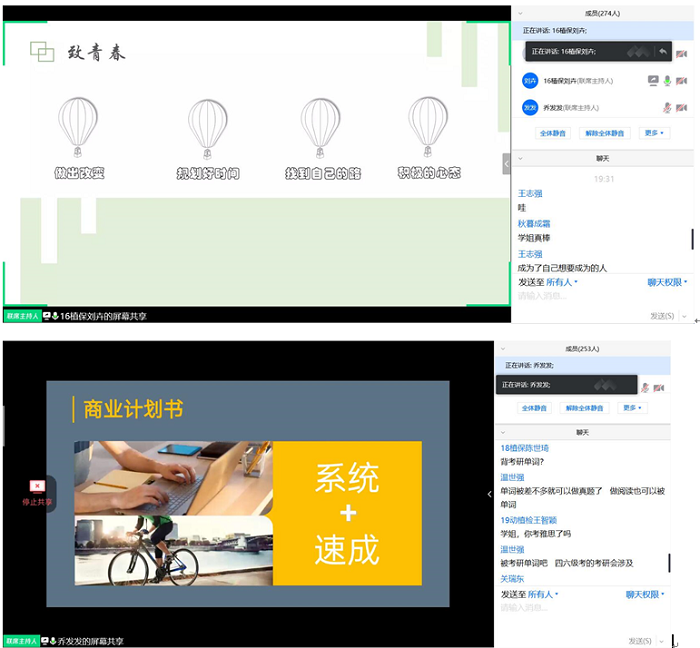The height and width of the screenshot is (648, 700).
Task: Click the 发发 blue avatar in the member list
Action: point(530,107)
